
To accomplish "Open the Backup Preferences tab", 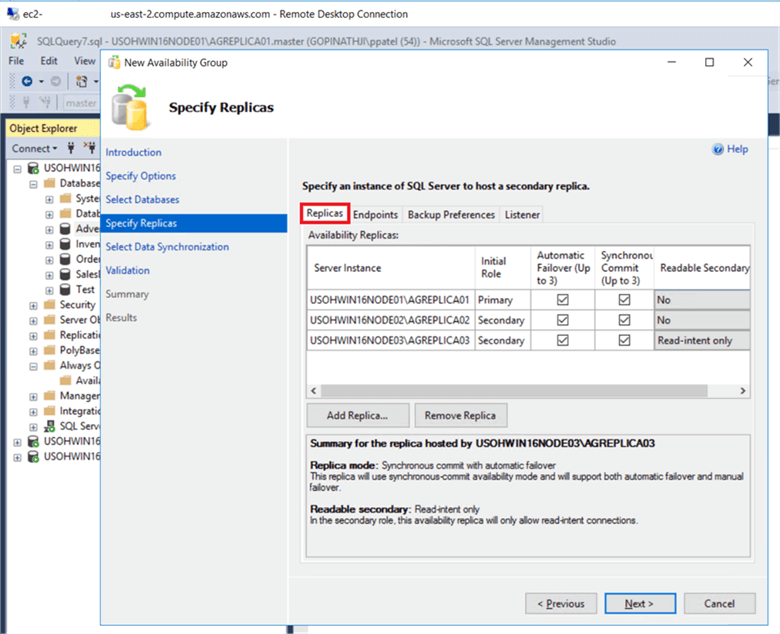I will coord(451,214).
